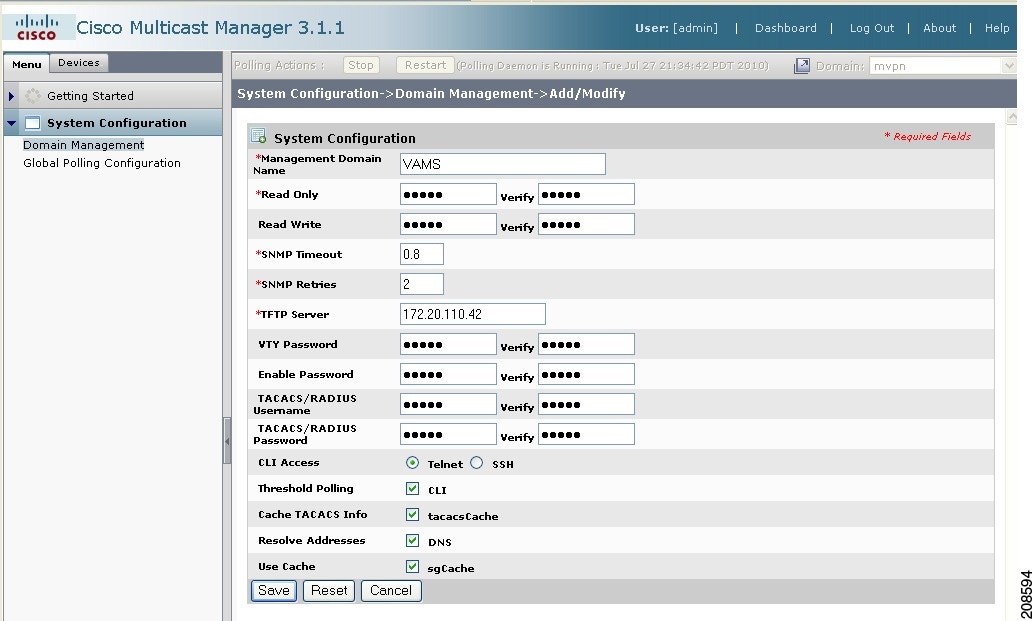Click the Cisco logo
This screenshot has height=621, width=1035.
[38, 28]
